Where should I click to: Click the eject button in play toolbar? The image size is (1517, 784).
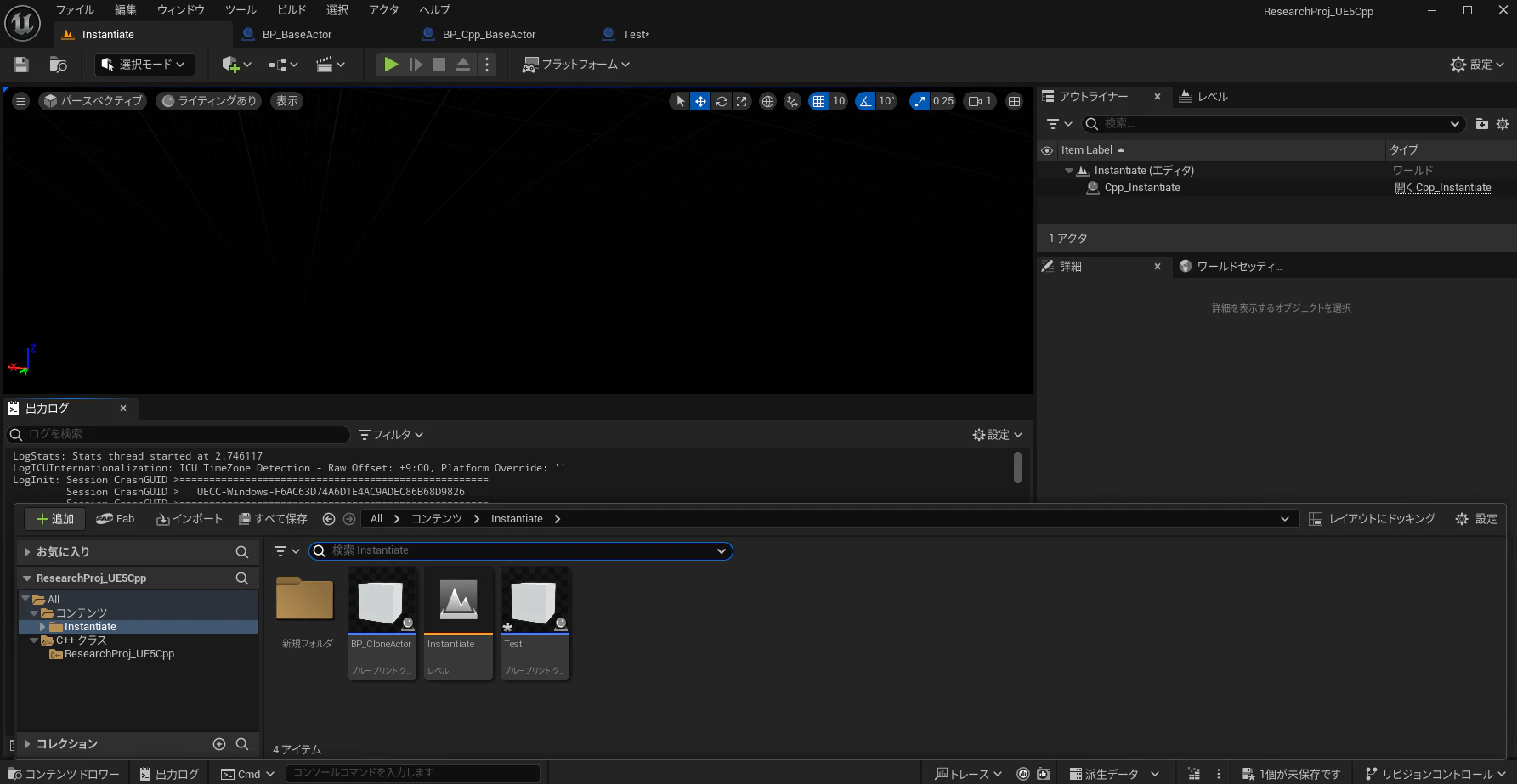pos(463,65)
